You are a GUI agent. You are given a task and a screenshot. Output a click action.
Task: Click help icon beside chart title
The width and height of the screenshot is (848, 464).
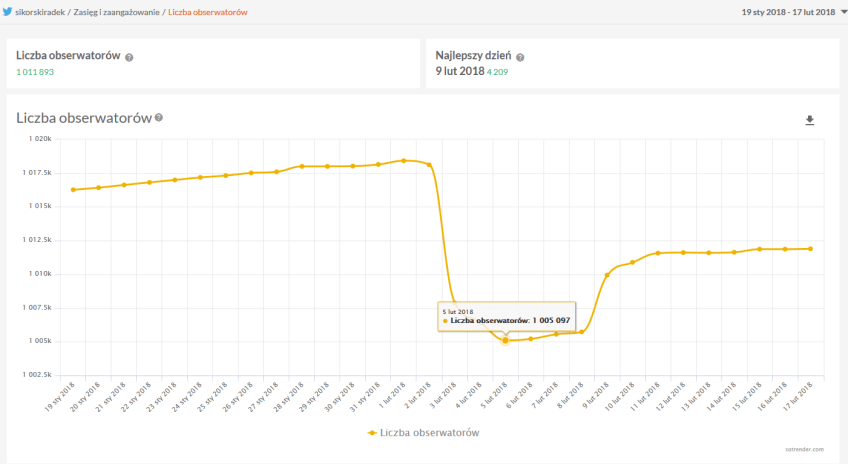(159, 118)
